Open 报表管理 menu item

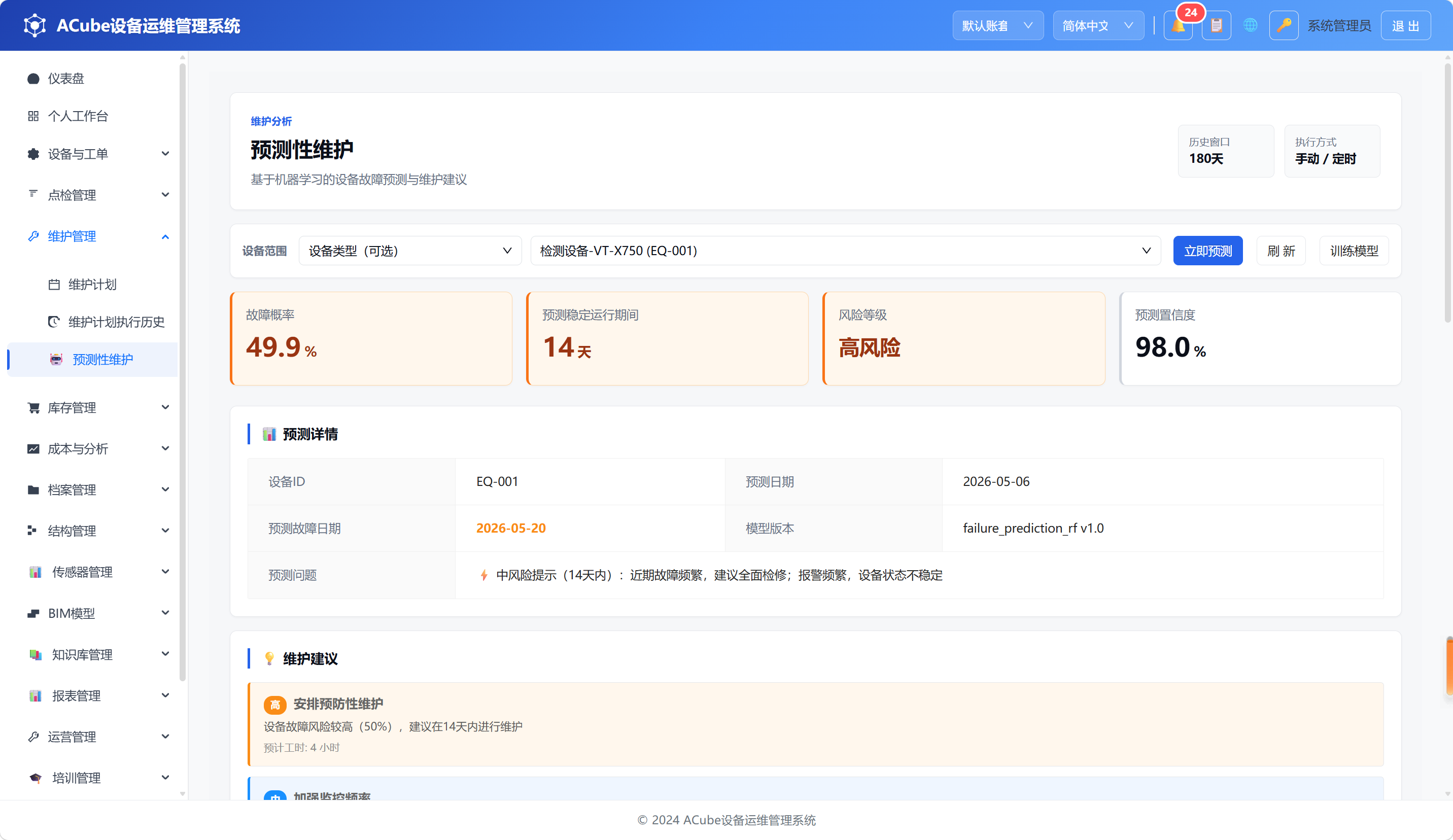[92, 695]
